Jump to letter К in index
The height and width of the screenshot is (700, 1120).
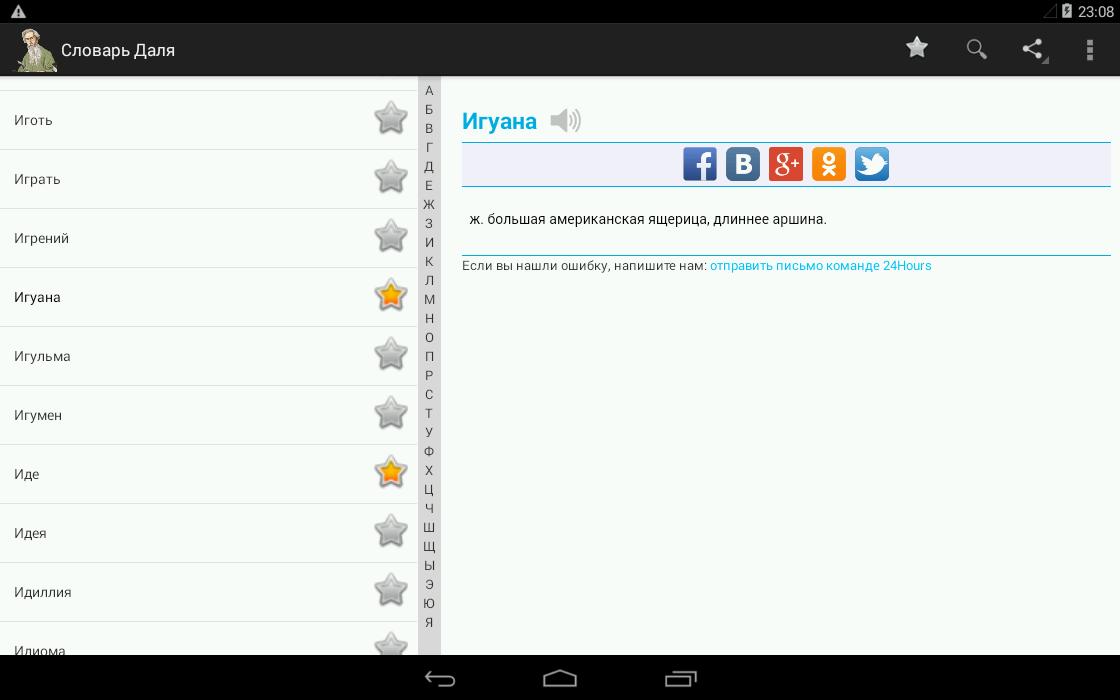[x=429, y=261]
